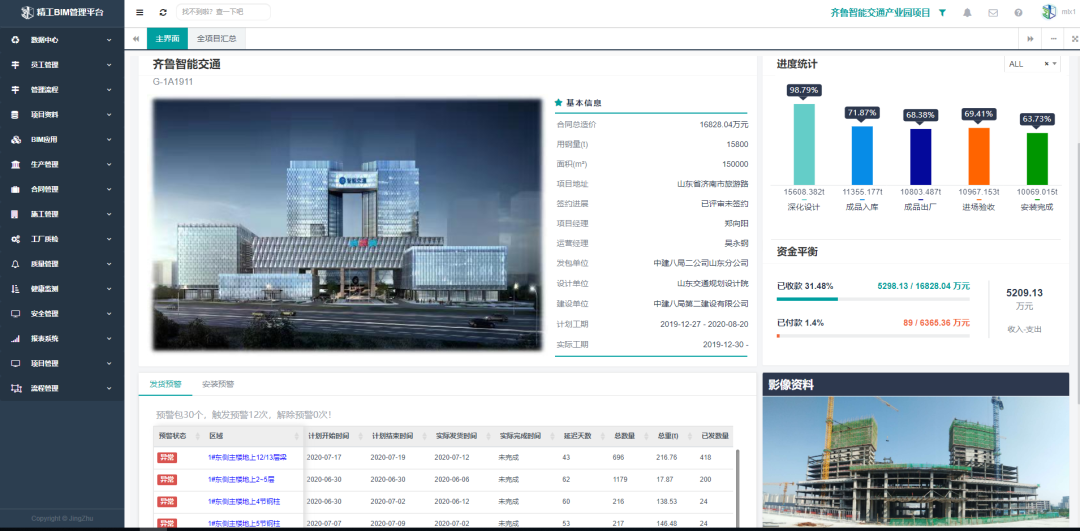Switch to the 全项目汇总 tab
Screen dimensions: 1080x531
click(x=217, y=39)
